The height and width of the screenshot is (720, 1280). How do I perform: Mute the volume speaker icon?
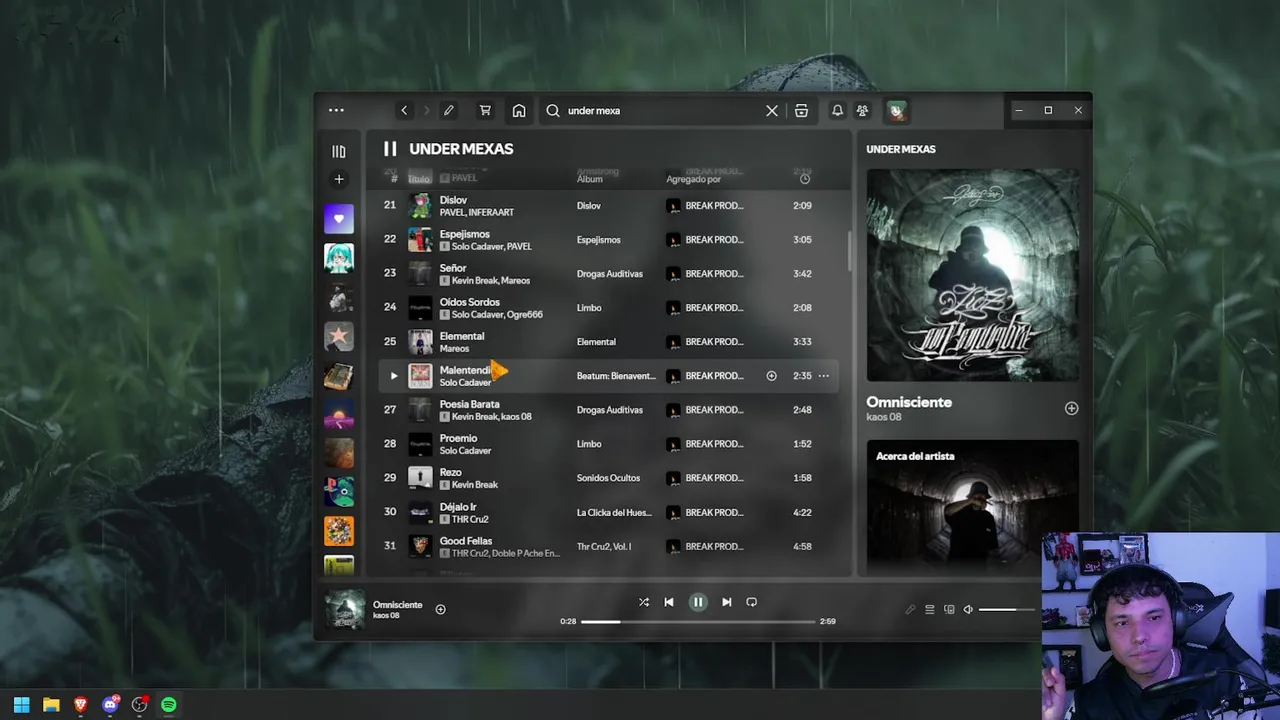[x=968, y=609]
